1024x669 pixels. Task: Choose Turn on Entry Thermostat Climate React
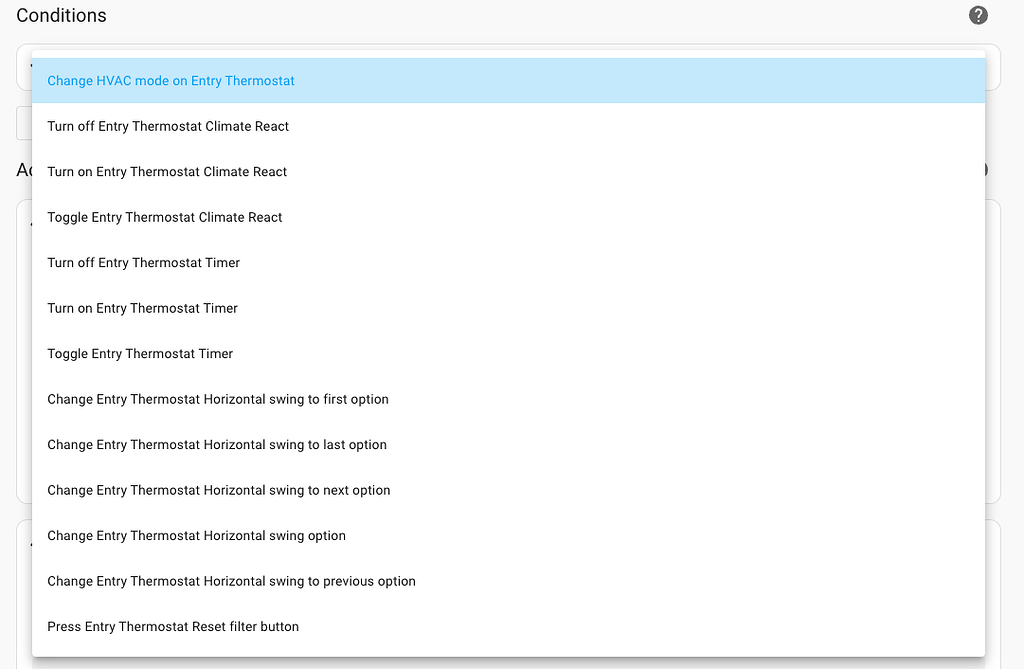[508, 172]
